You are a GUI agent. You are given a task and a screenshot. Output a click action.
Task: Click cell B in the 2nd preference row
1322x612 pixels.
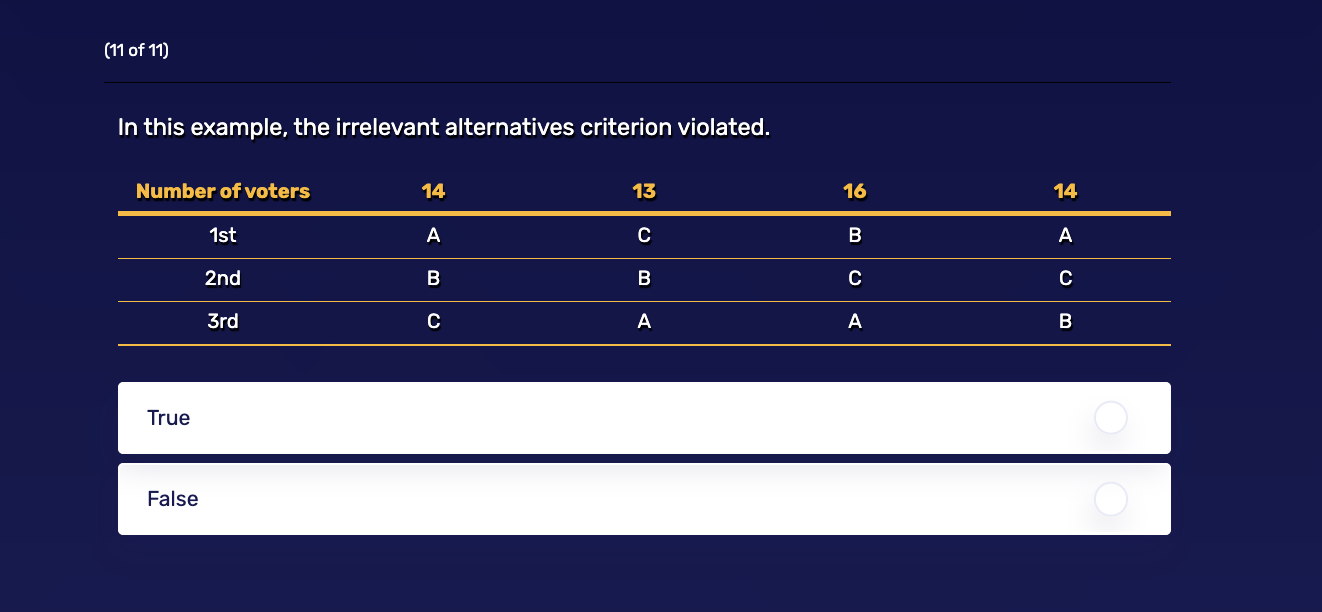(433, 278)
